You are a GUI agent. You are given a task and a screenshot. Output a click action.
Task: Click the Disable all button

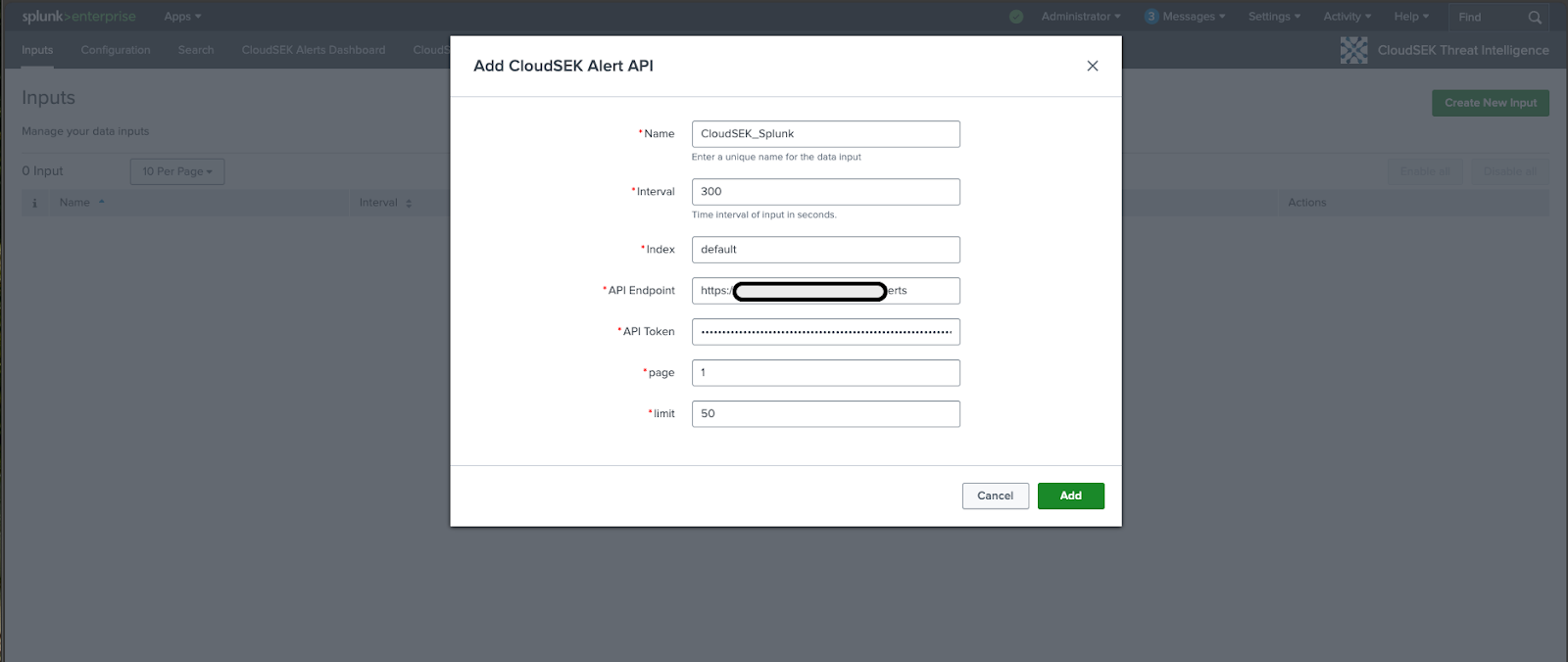point(1510,171)
